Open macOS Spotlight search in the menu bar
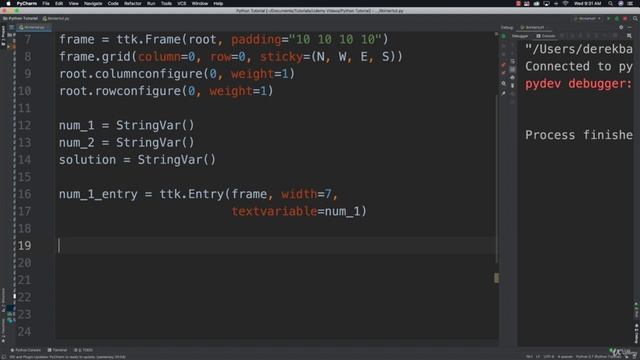Screen dimensions: 640x360 pyautogui.click(x=610, y=3)
